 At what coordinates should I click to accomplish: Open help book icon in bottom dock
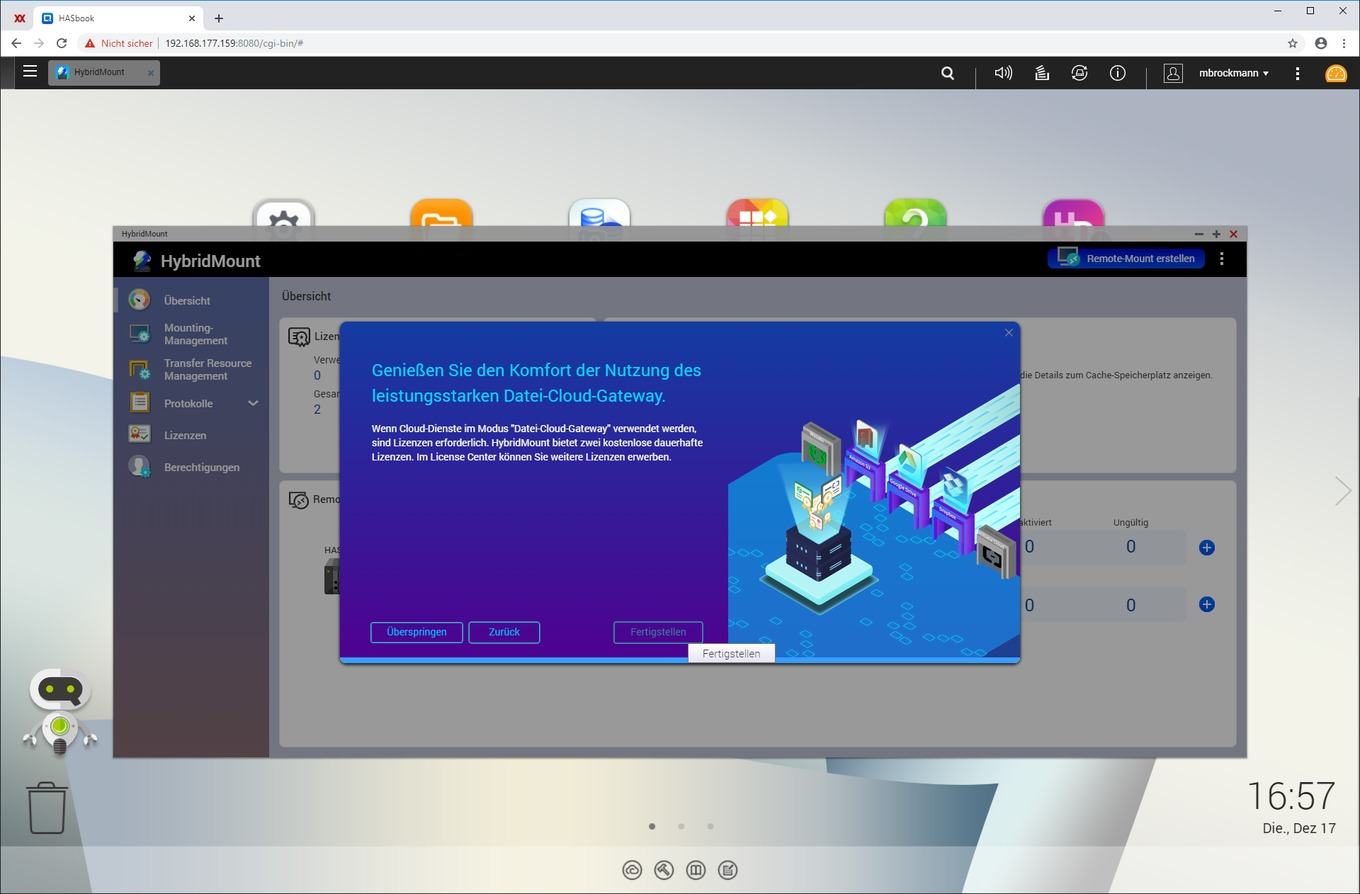[696, 870]
